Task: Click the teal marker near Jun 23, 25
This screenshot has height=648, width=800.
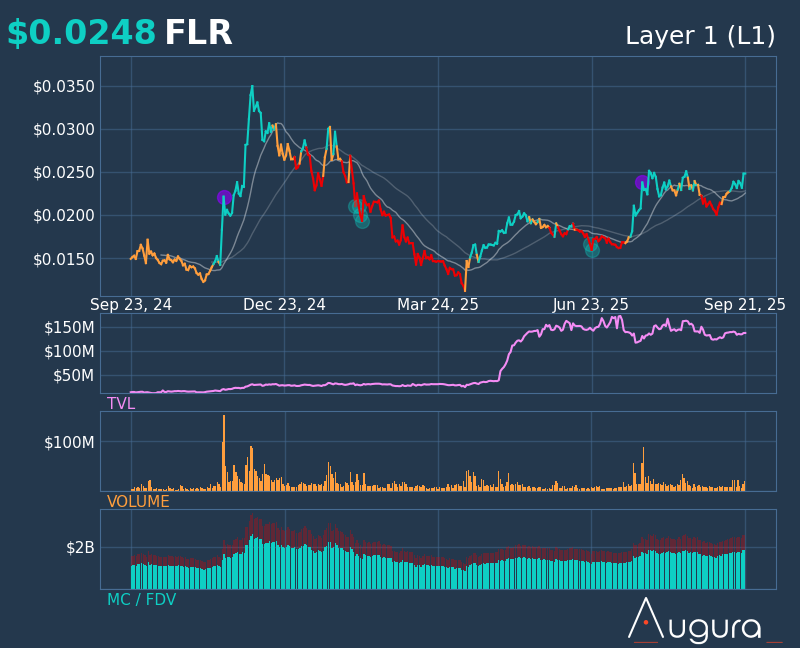Action: [x=591, y=248]
